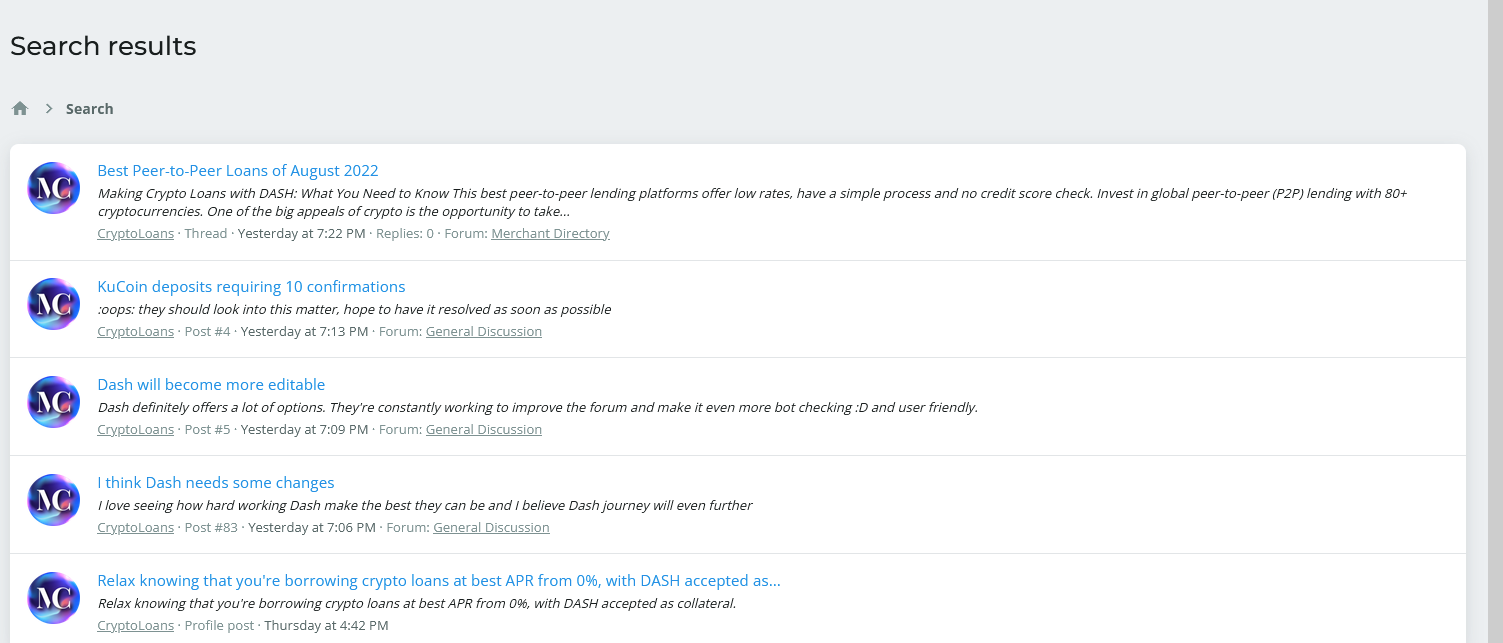Open I think Dash needs some changes
The width and height of the screenshot is (1503, 643).
(x=216, y=483)
